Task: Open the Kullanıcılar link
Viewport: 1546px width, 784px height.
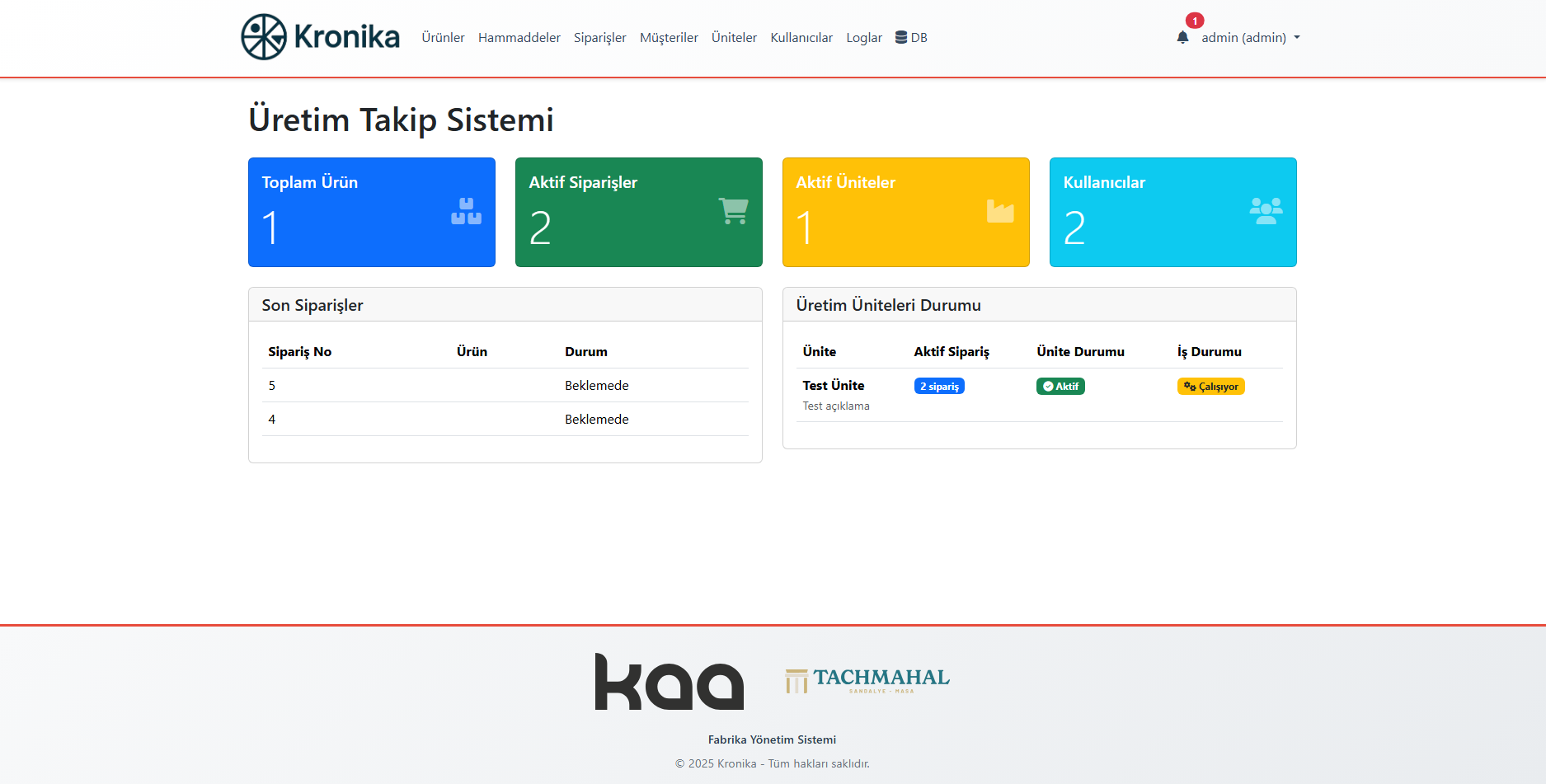Action: pos(801,38)
